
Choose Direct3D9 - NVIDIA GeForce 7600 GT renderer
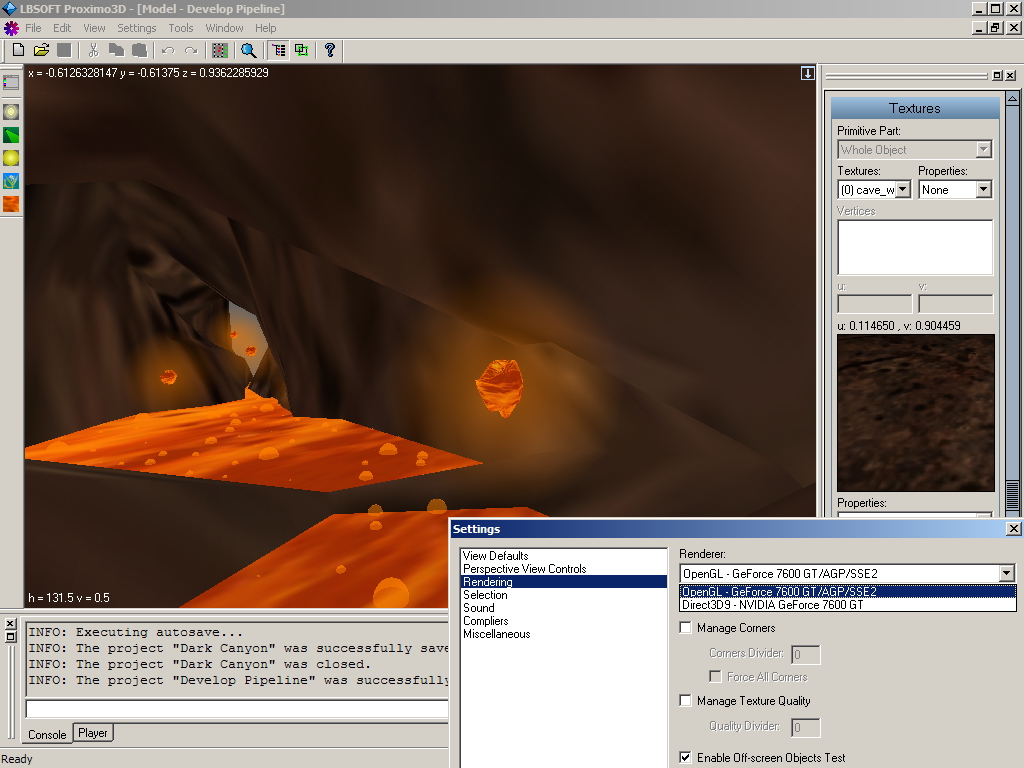tap(772, 605)
